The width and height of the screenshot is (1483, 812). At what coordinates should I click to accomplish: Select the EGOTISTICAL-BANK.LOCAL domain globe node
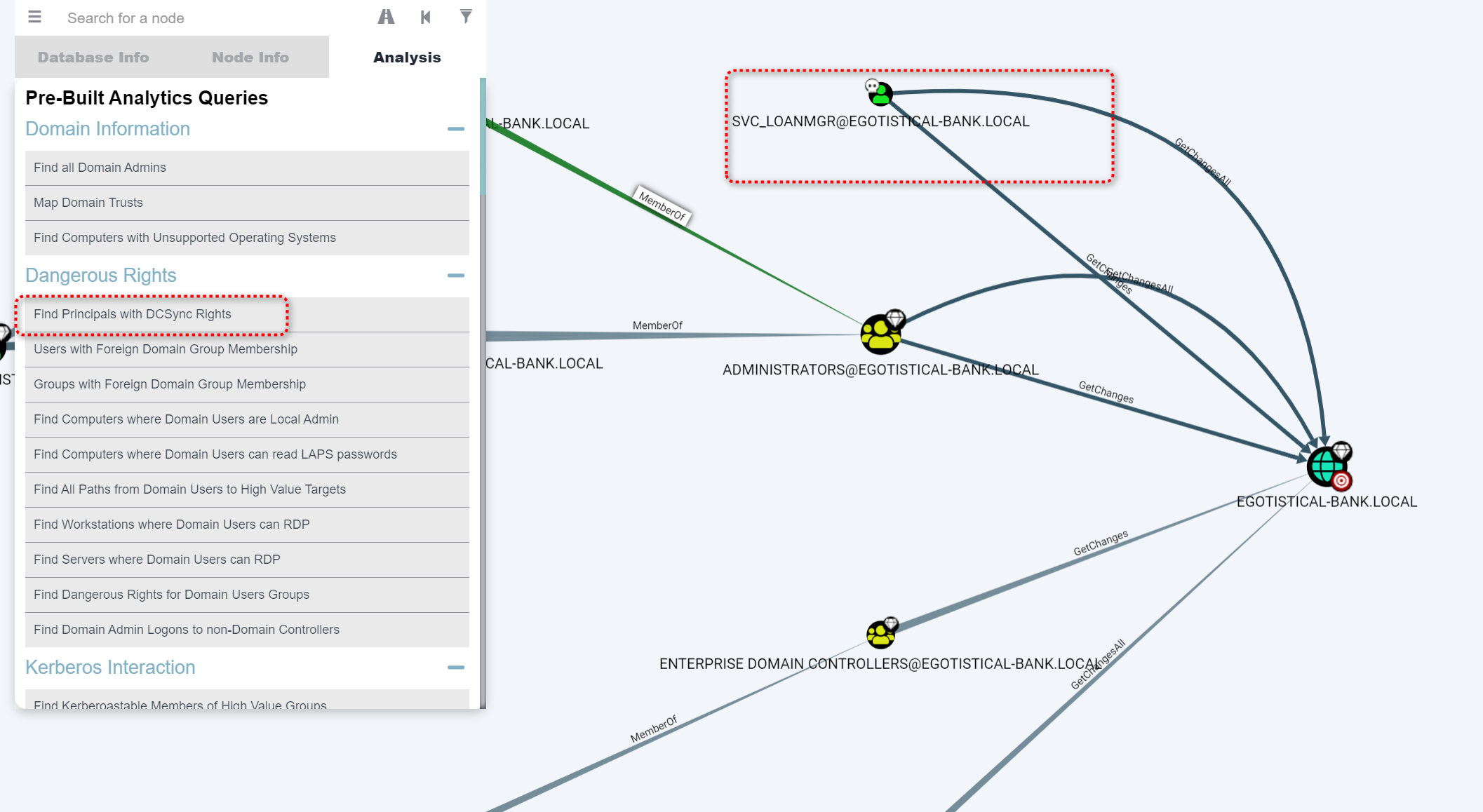[1327, 466]
